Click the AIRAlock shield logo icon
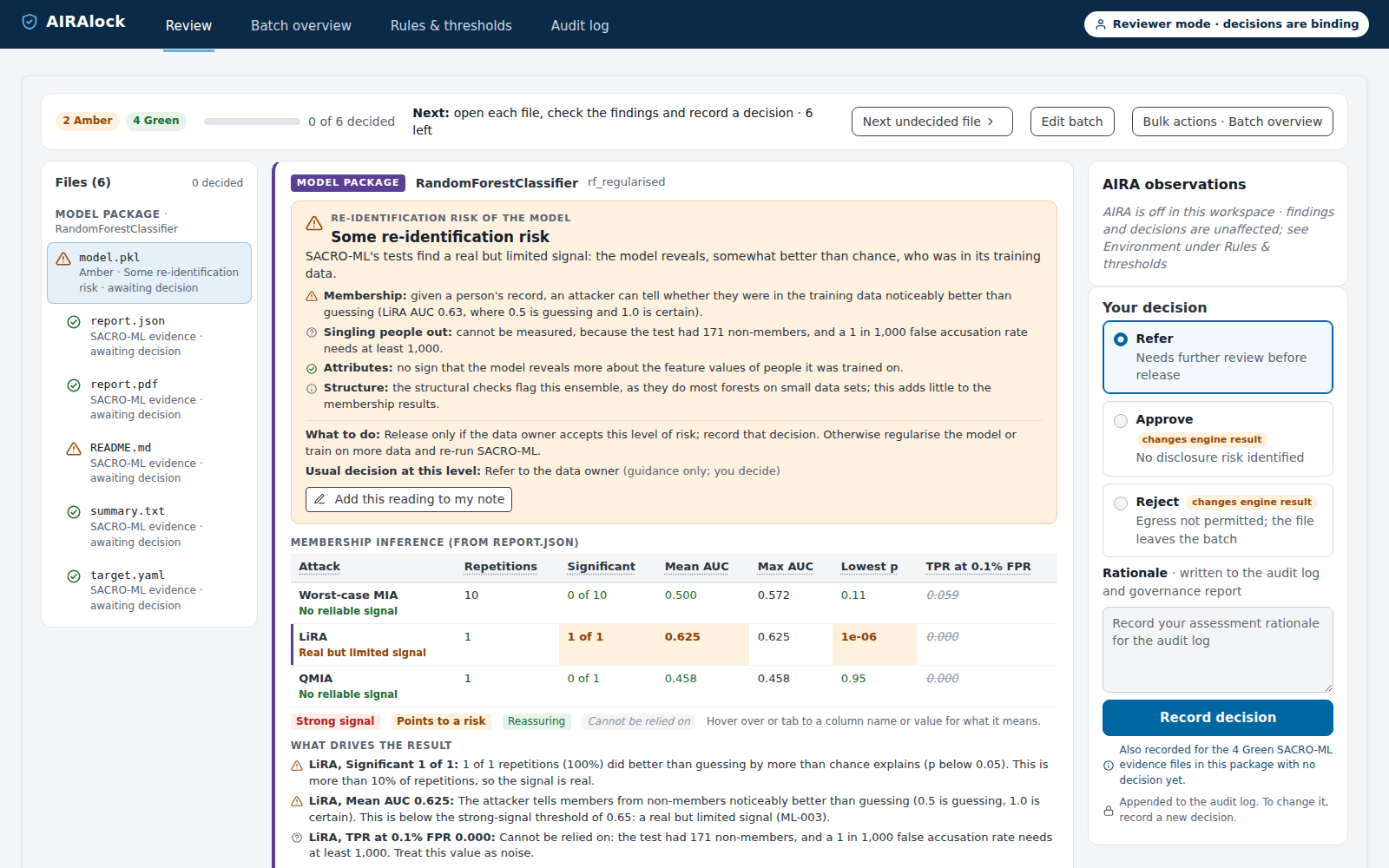This screenshot has width=1389, height=868. tap(30, 22)
